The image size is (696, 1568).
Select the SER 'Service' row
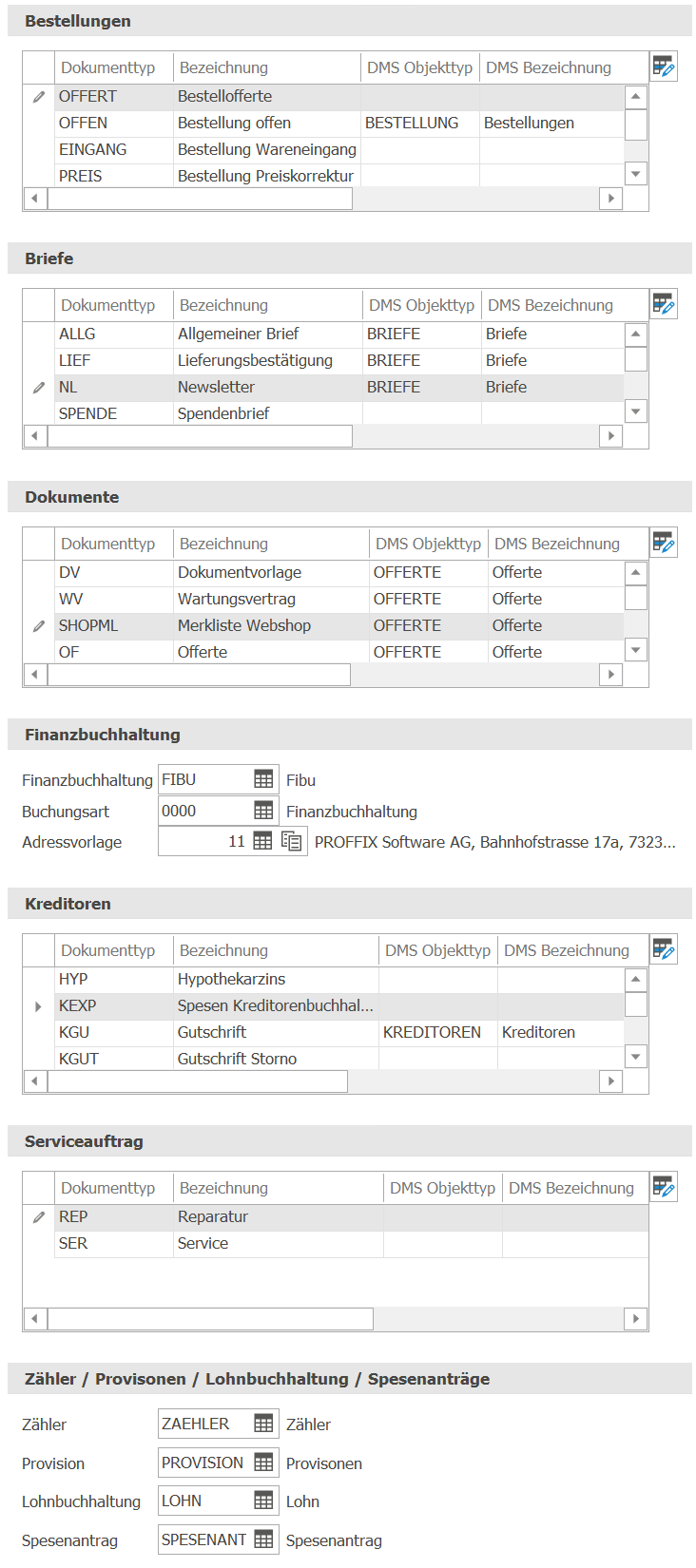click(352, 1243)
